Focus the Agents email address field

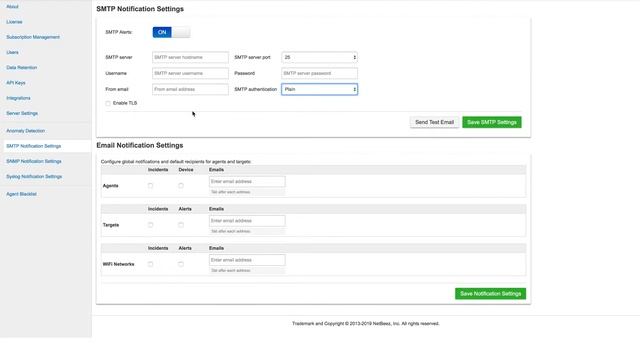click(247, 182)
